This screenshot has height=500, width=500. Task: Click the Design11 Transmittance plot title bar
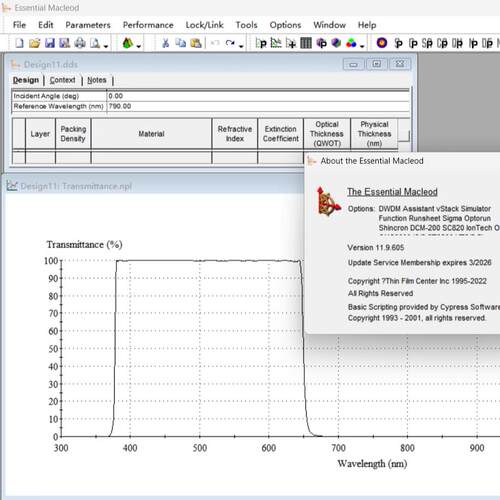pyautogui.click(x=153, y=186)
